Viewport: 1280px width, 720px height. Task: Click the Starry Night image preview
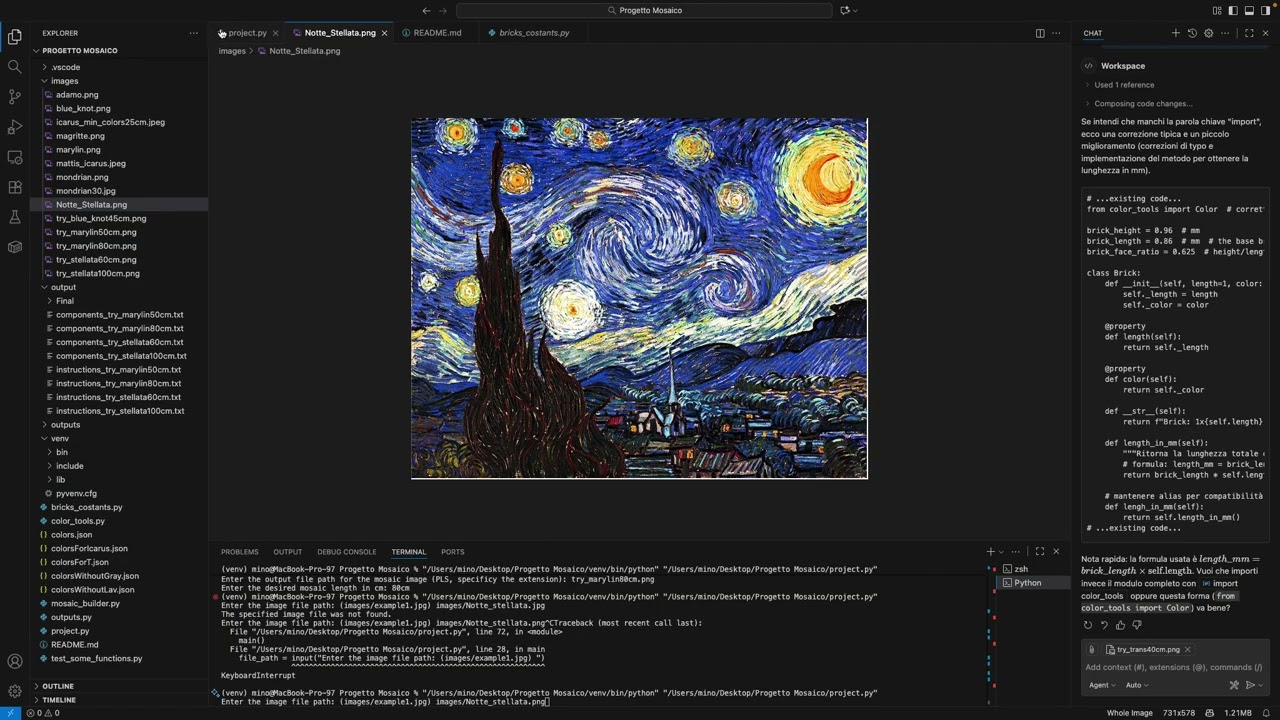pos(639,298)
